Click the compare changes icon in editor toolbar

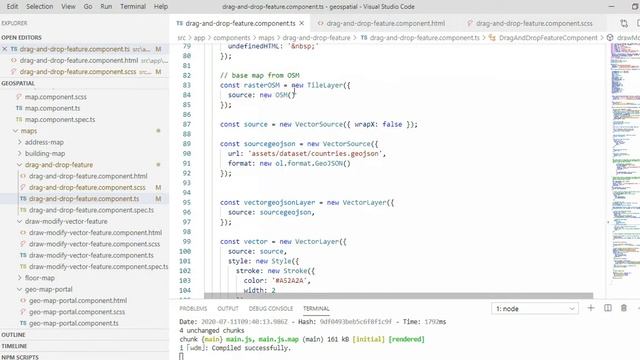(x=624, y=24)
